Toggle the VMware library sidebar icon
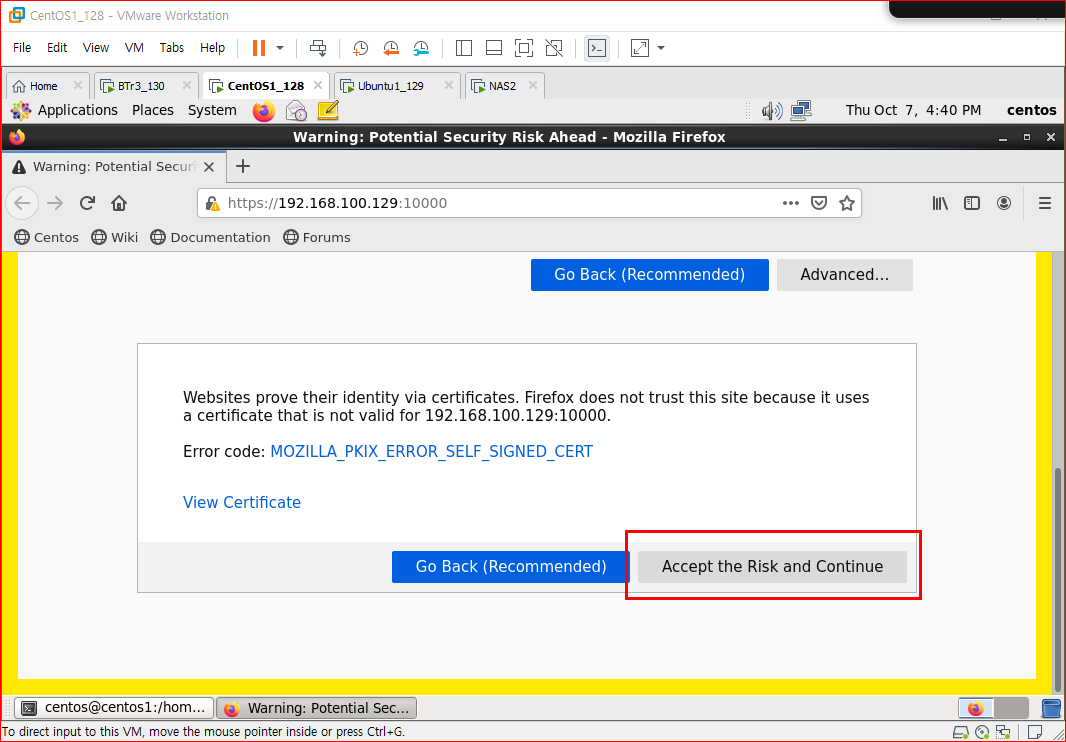 [464, 48]
